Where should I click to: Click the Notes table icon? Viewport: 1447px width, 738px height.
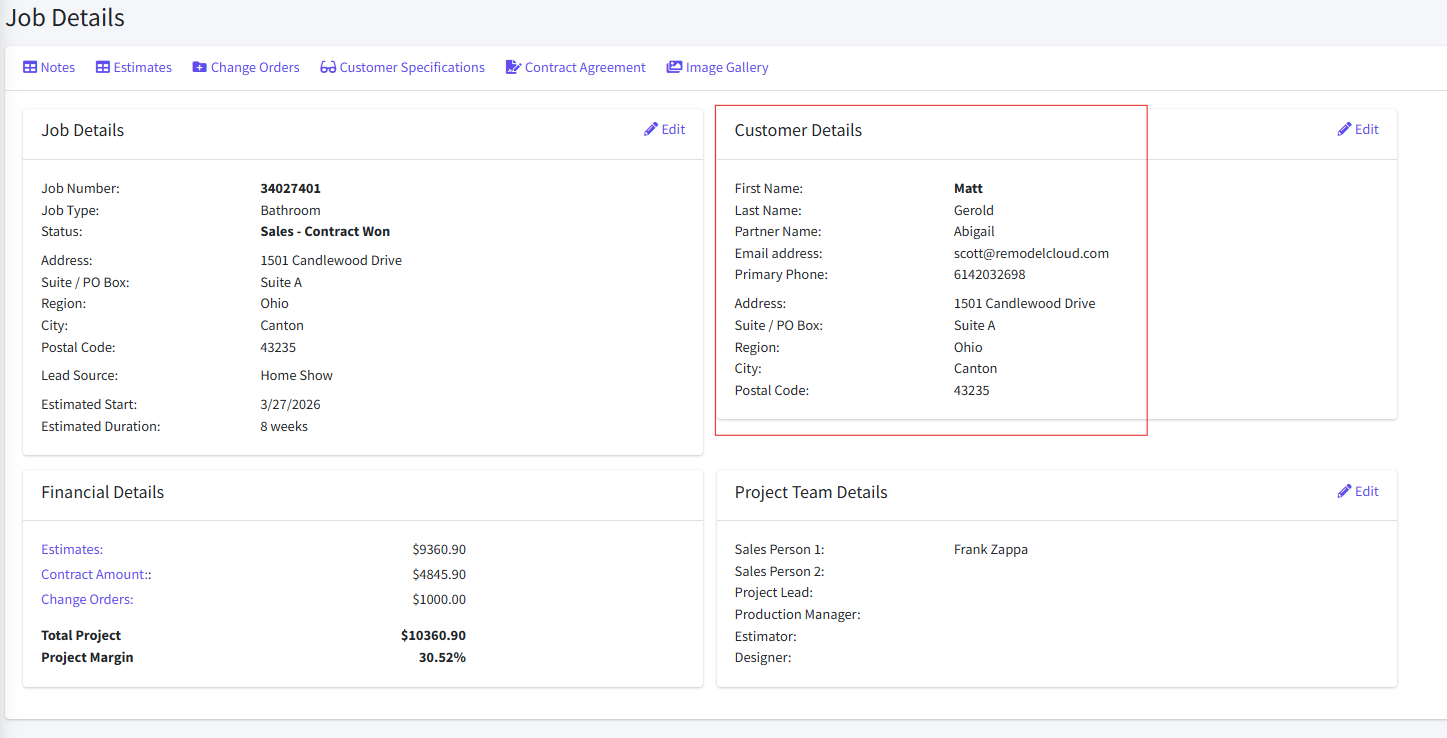(x=30, y=68)
